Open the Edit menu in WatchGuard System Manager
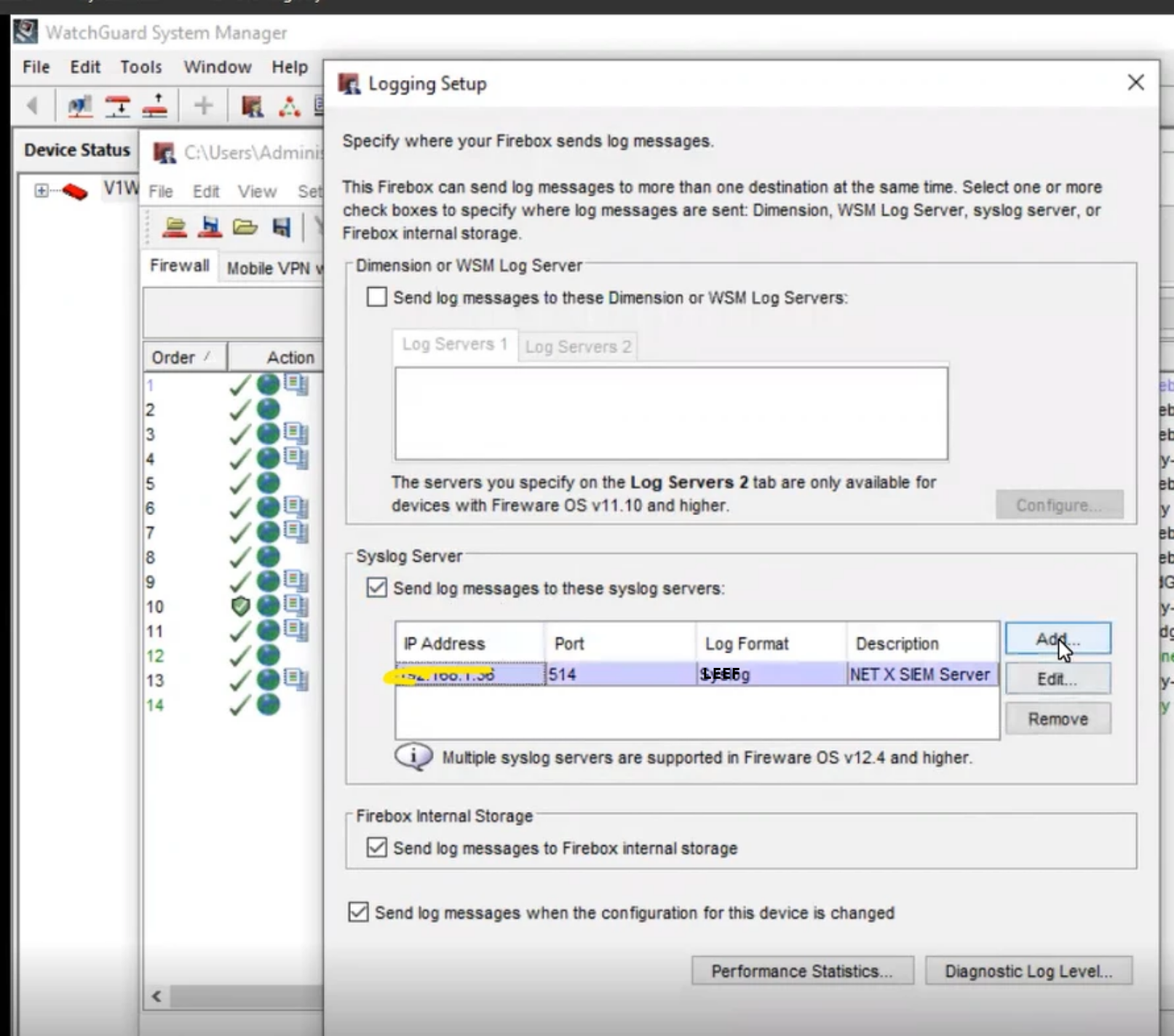This screenshot has height=1036, width=1174. click(85, 67)
